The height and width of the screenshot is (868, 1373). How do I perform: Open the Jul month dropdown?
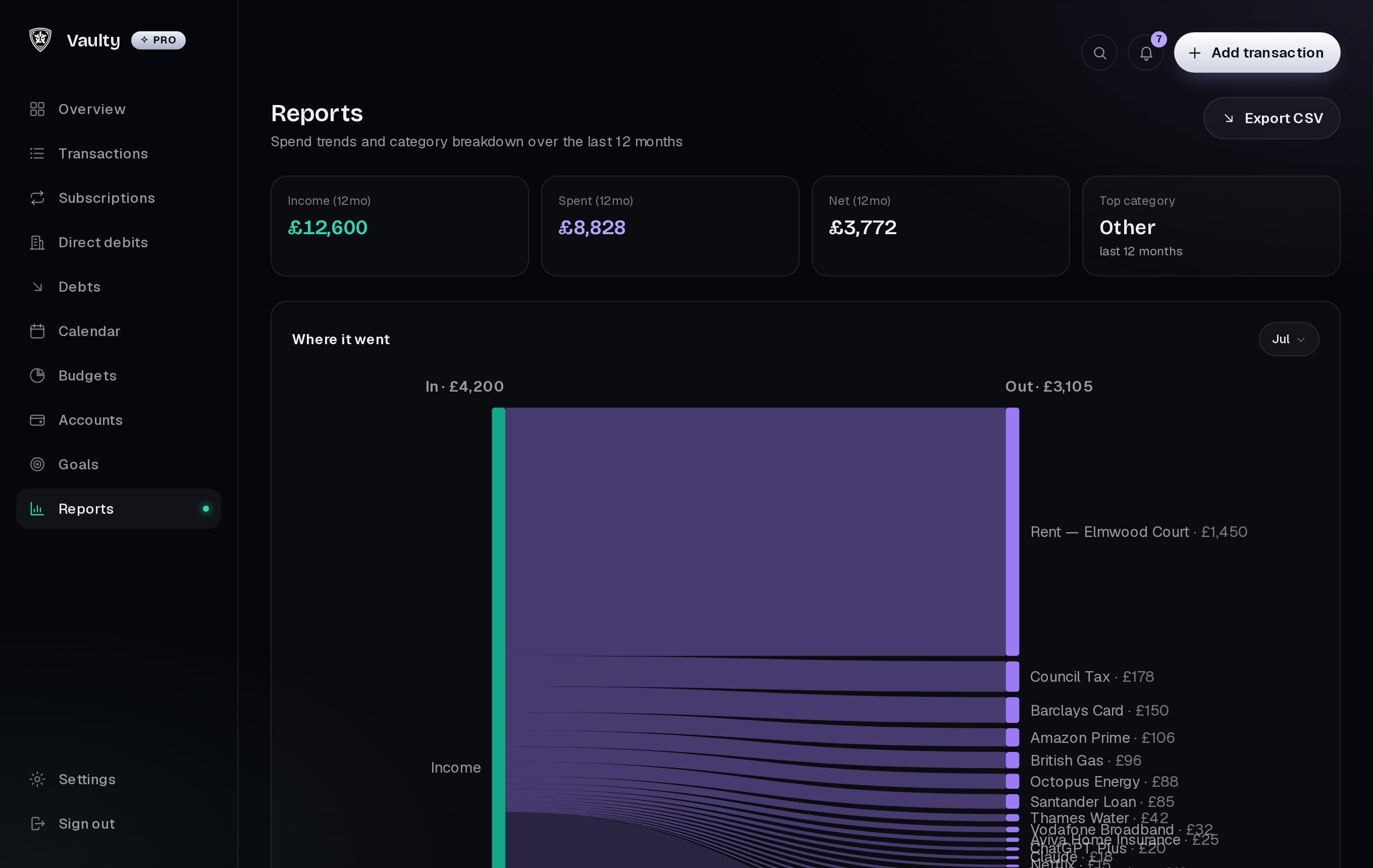(x=1289, y=339)
